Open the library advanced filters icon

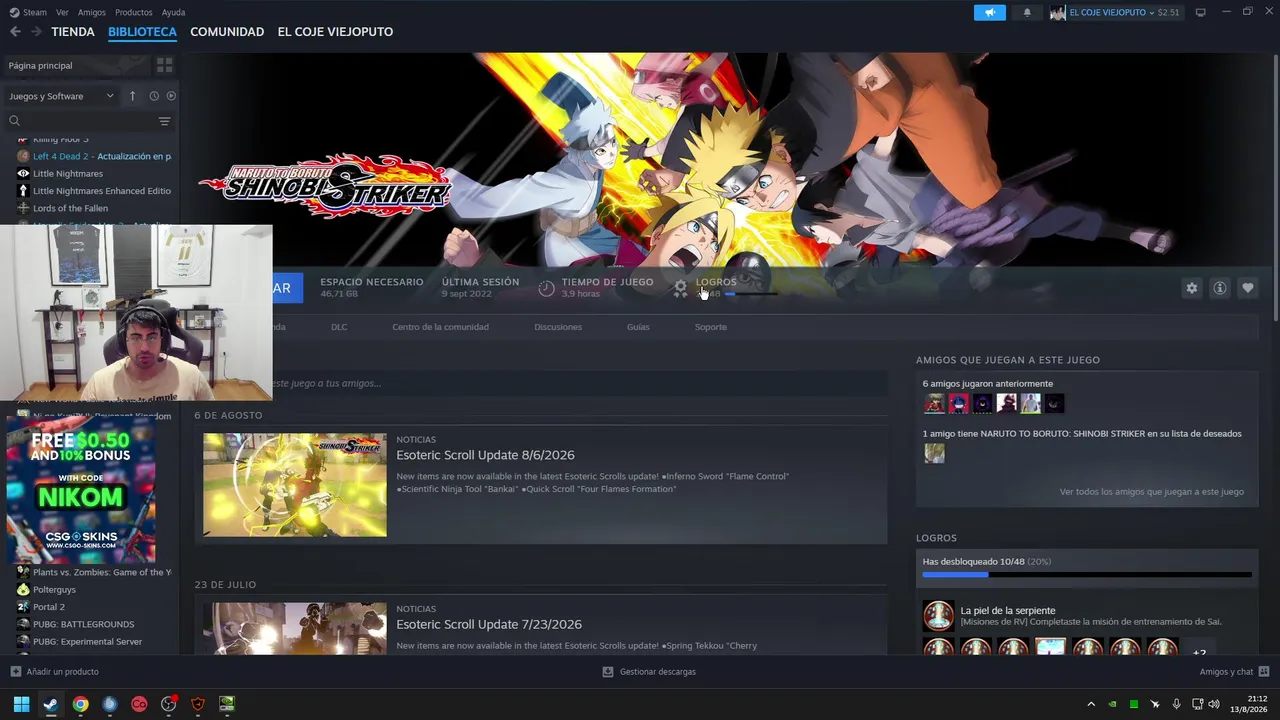click(x=164, y=121)
